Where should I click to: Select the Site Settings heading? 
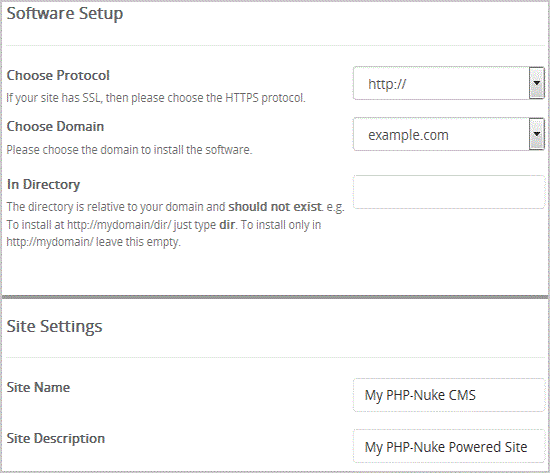point(54,326)
